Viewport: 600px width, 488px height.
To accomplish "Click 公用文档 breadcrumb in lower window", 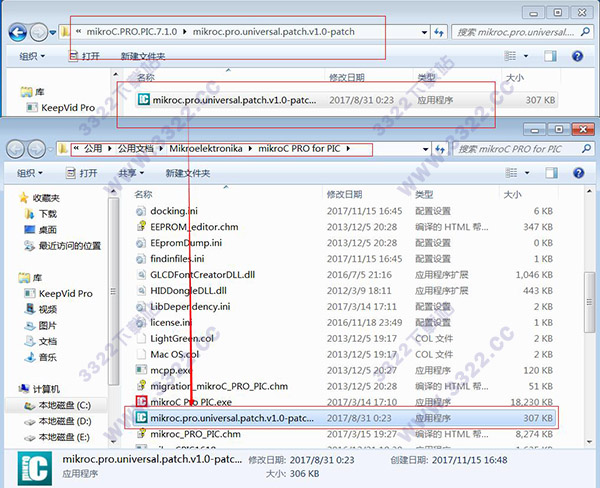I will point(136,149).
